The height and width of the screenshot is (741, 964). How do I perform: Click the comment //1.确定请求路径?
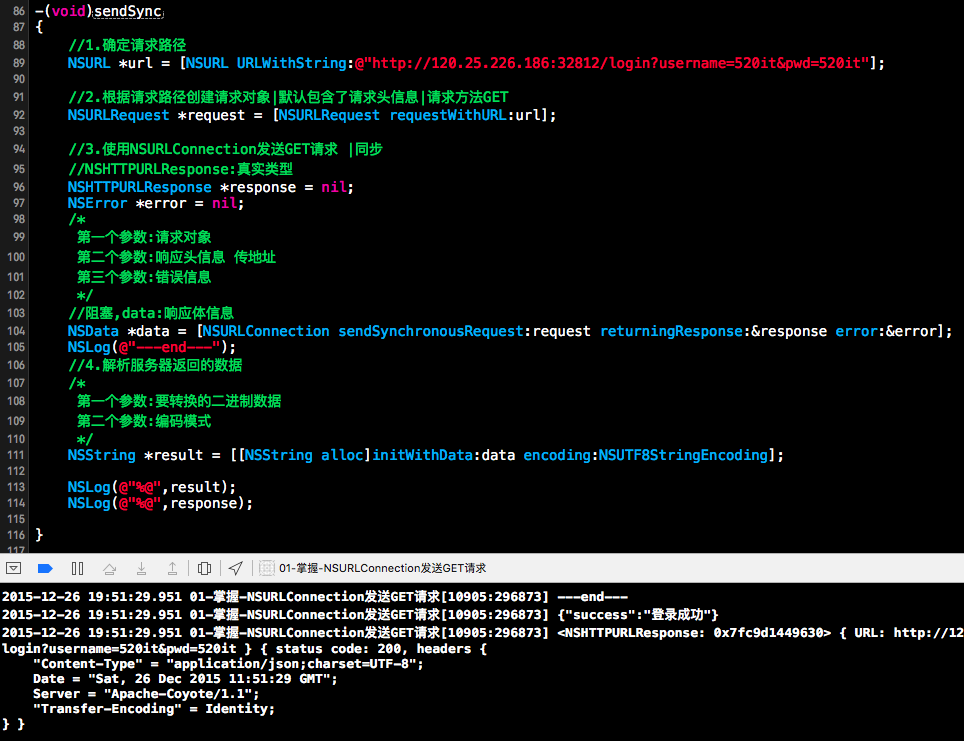click(127, 45)
